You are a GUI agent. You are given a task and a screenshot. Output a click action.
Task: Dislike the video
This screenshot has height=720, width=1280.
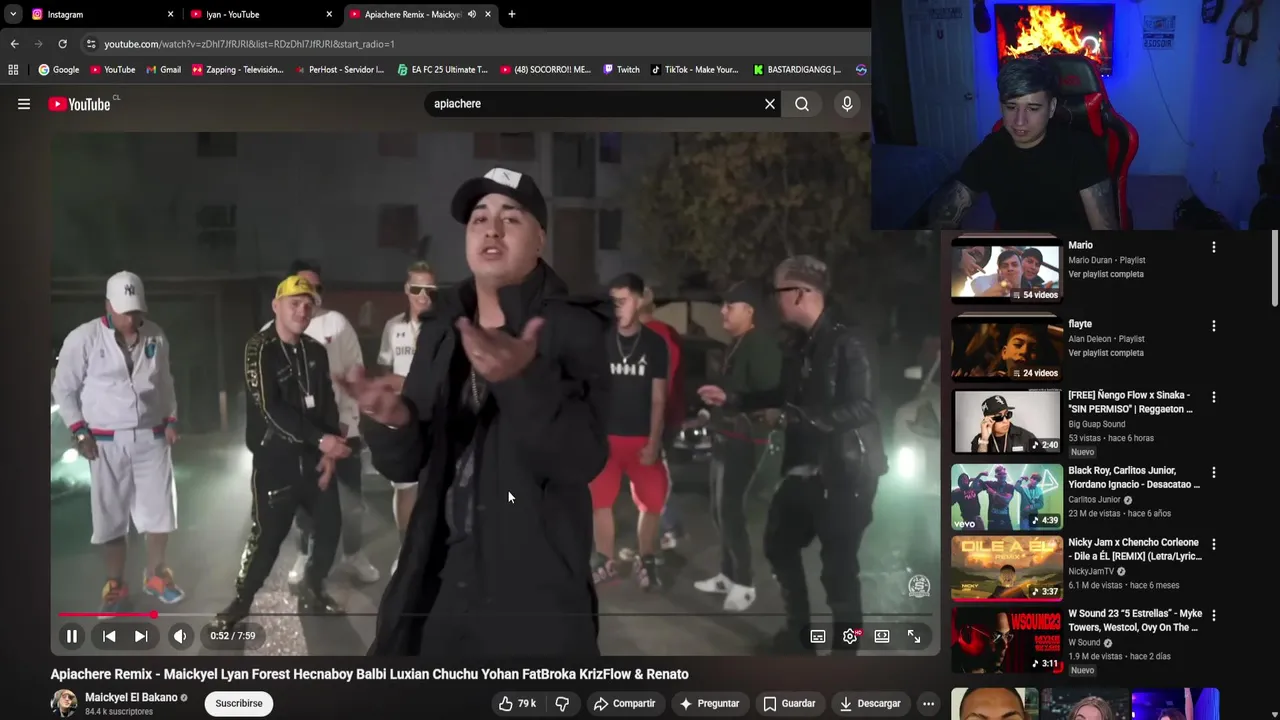click(562, 704)
